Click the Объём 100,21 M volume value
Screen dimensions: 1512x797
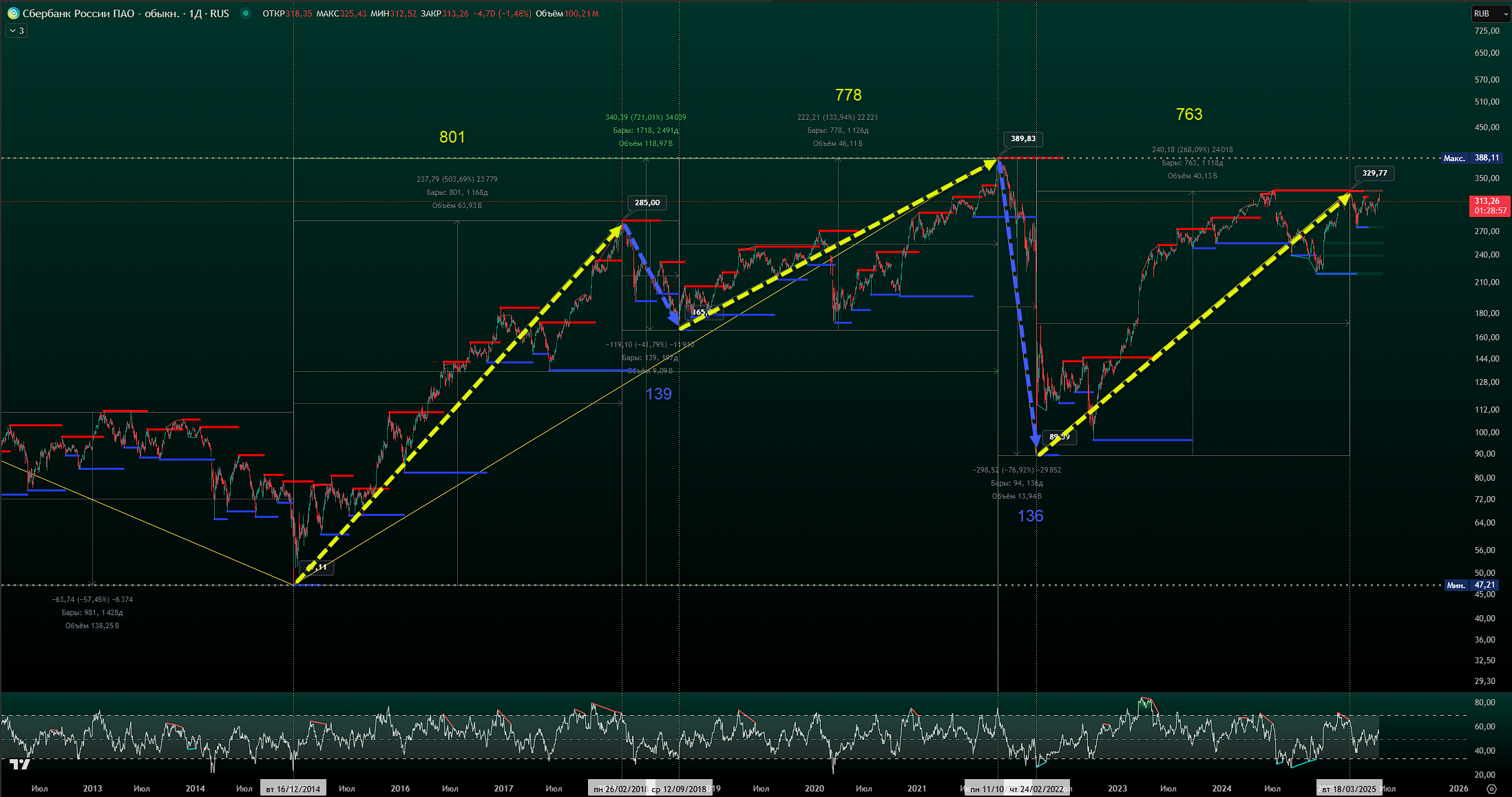click(567, 14)
